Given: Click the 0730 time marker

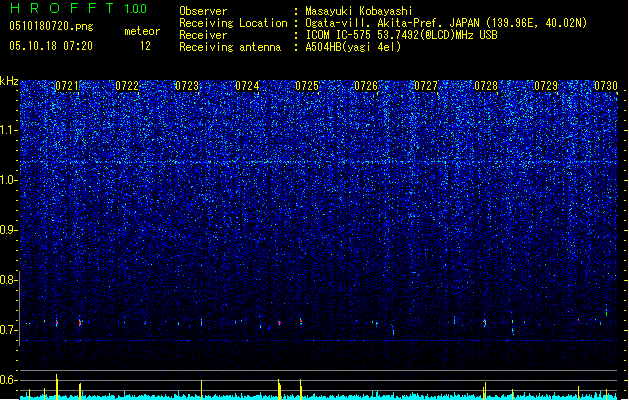Looking at the screenshot, I should (606, 86).
